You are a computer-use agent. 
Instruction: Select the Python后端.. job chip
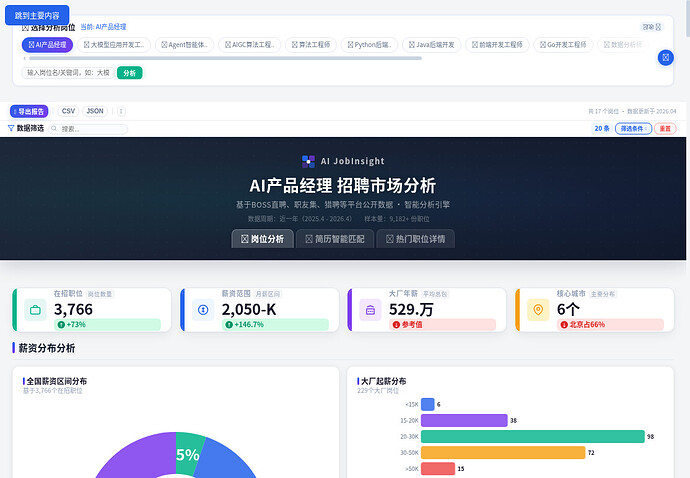point(369,44)
